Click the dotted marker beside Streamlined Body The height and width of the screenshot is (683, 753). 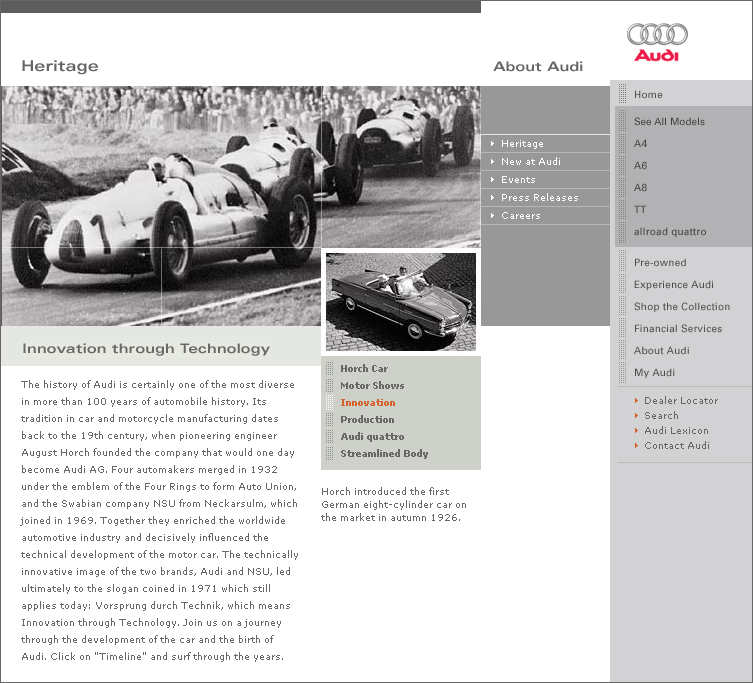pos(329,453)
